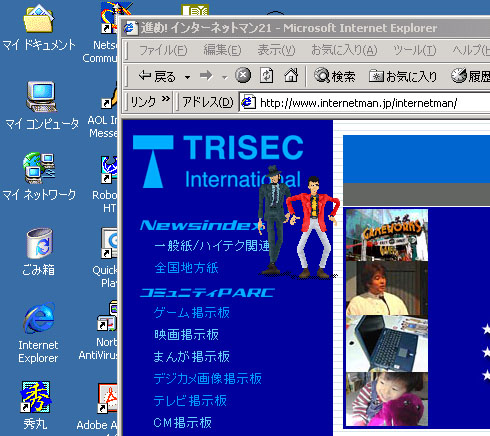This screenshot has width=490, height=436.
Task: Click page icon in address bar
Action: pos(248,102)
